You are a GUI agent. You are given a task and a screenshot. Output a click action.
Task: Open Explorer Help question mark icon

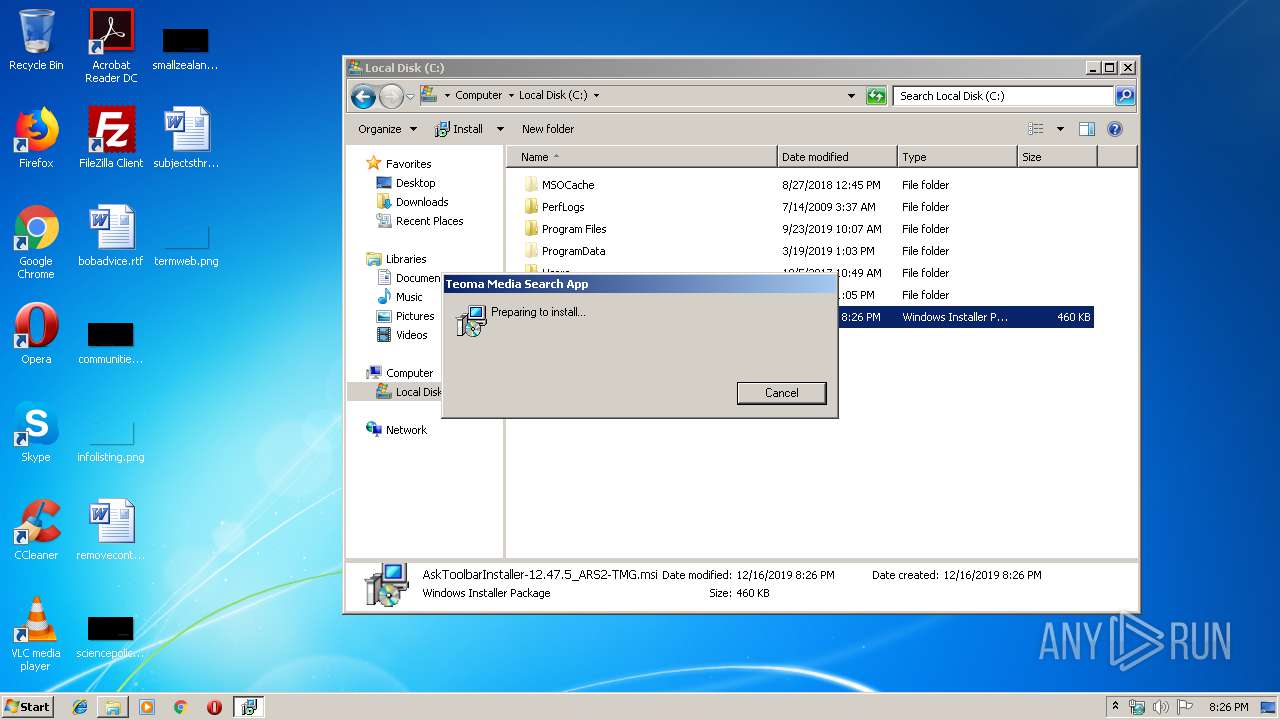pos(1115,129)
